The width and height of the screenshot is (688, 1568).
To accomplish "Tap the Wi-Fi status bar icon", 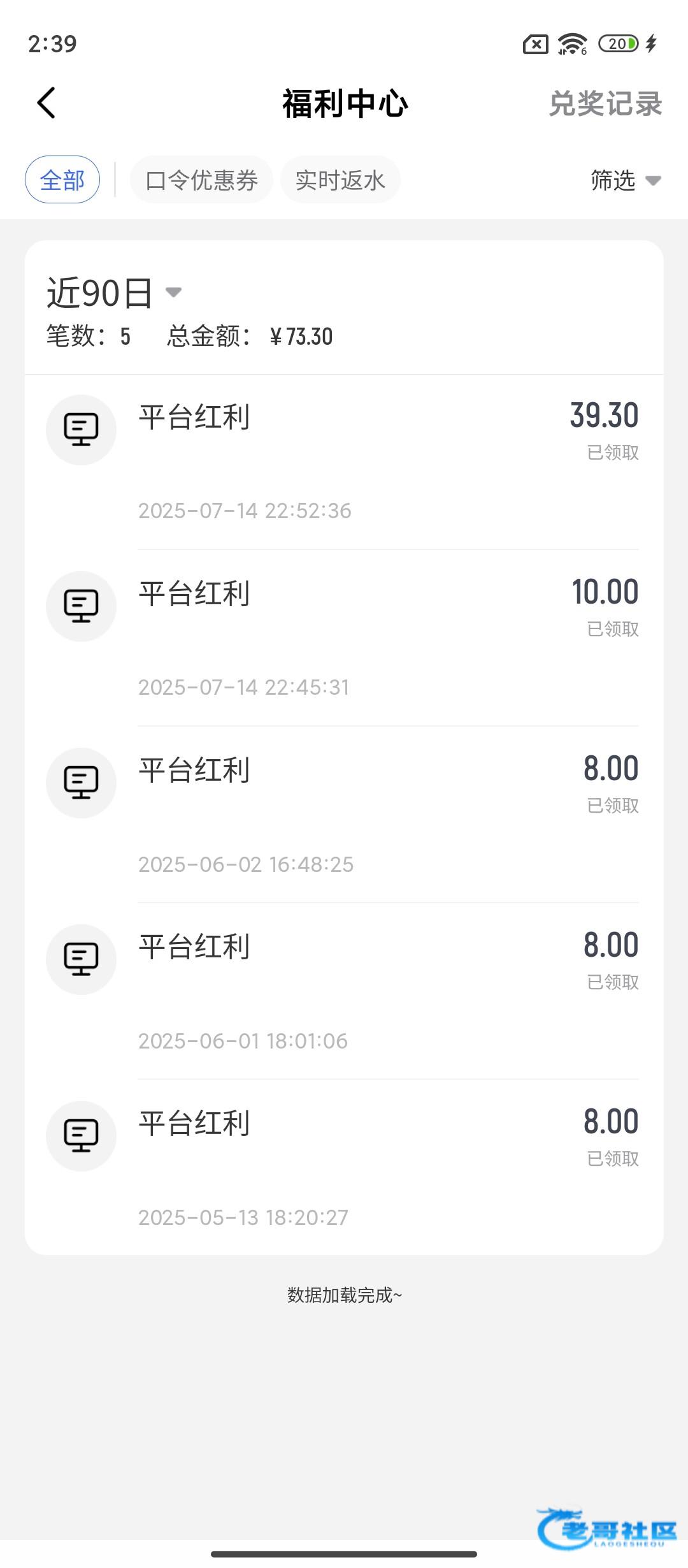I will coord(571,44).
